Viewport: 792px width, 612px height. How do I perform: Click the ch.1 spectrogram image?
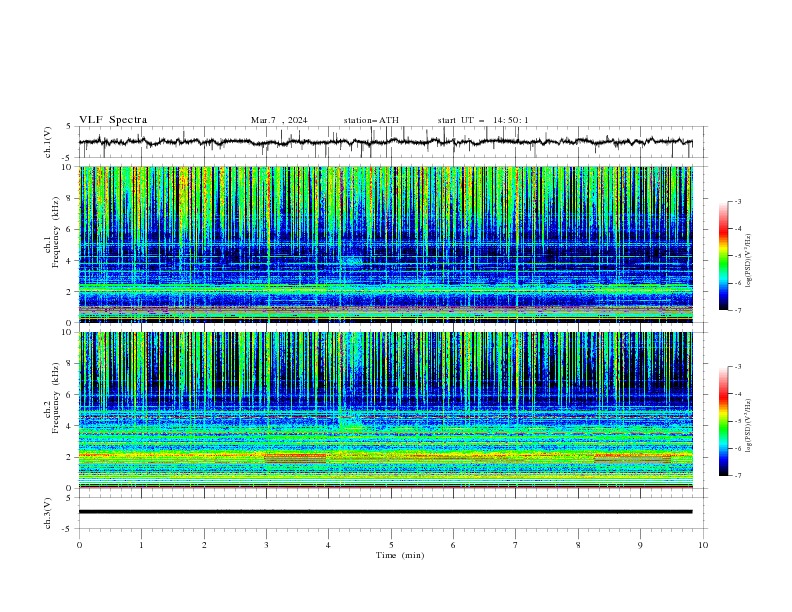point(385,244)
